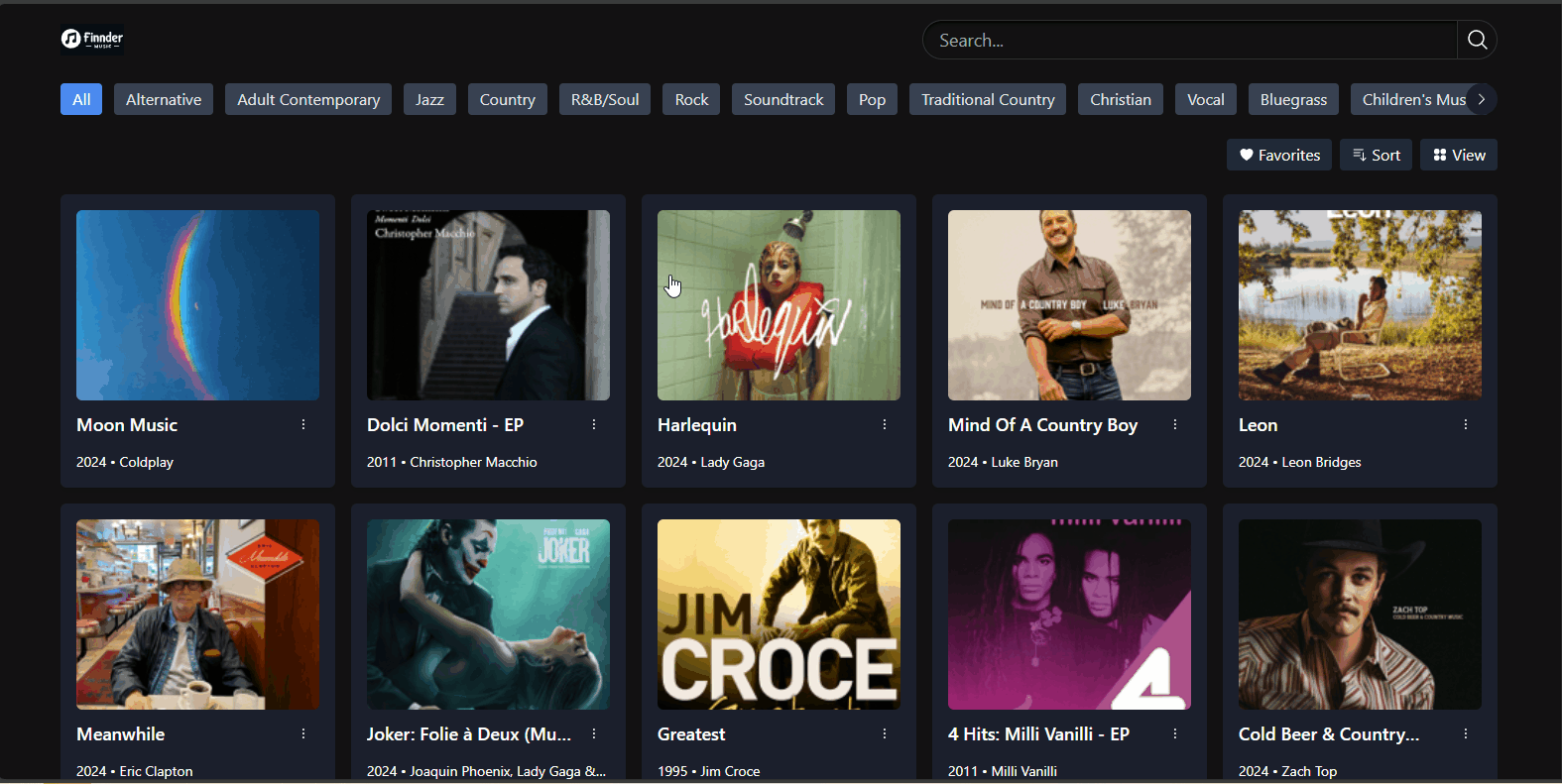
Task: Filter by Soundtrack genre
Action: pos(783,99)
